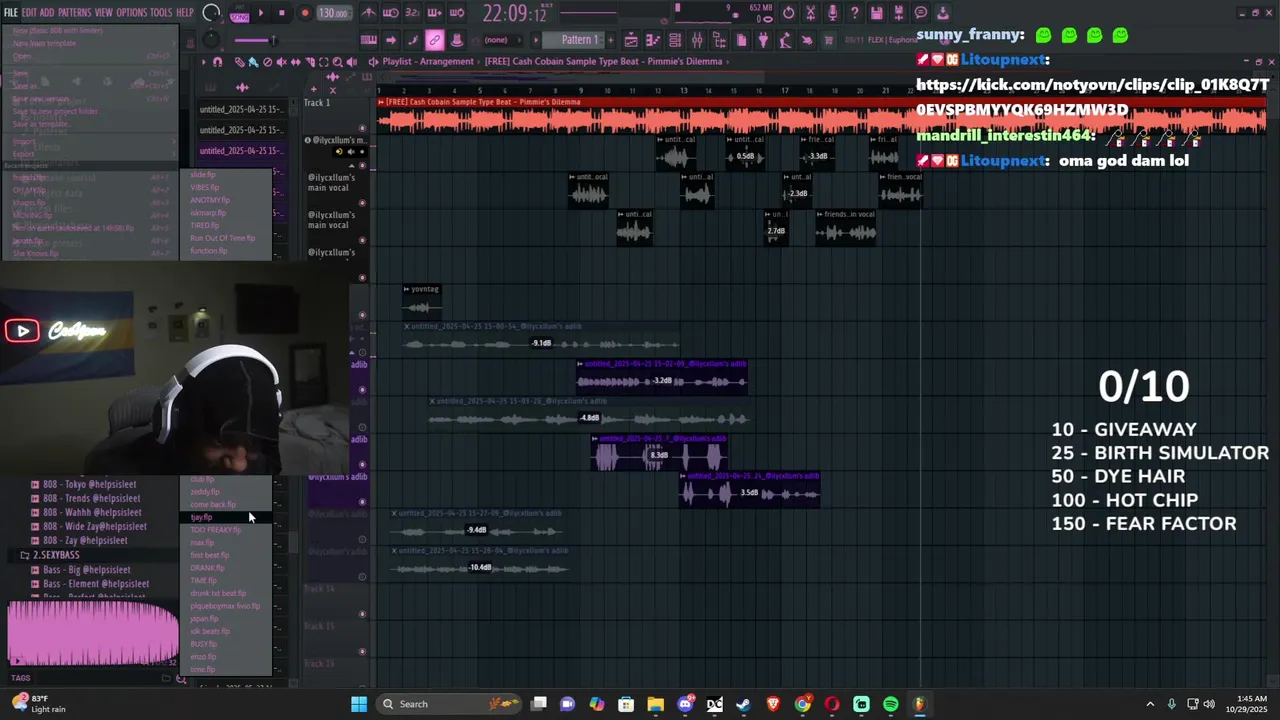
Task: Start playback with the play button
Action: coord(261,14)
